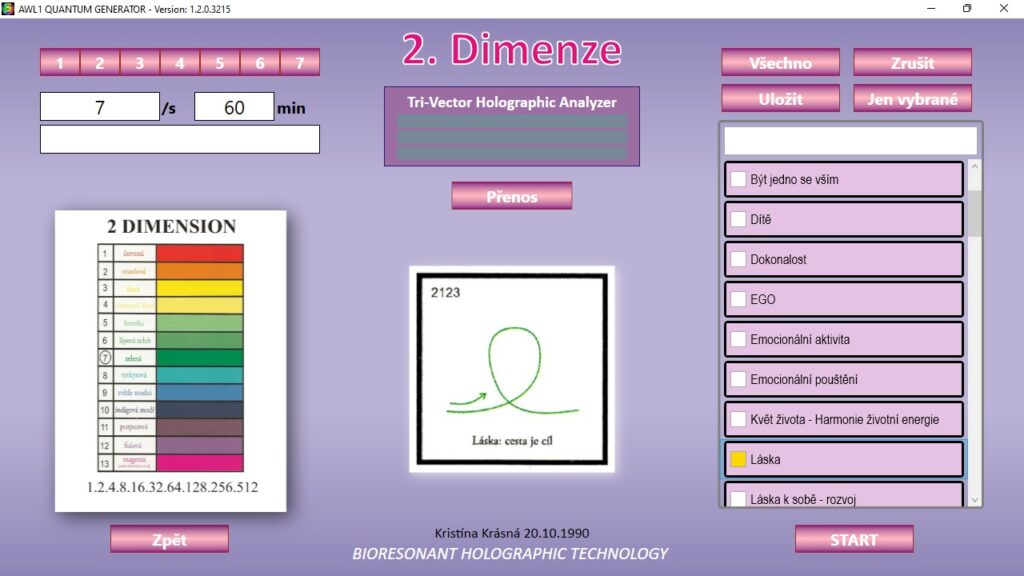The image size is (1024, 576).
Task: Click the AWL1 Quantum Generator app icon
Action: (x=8, y=8)
